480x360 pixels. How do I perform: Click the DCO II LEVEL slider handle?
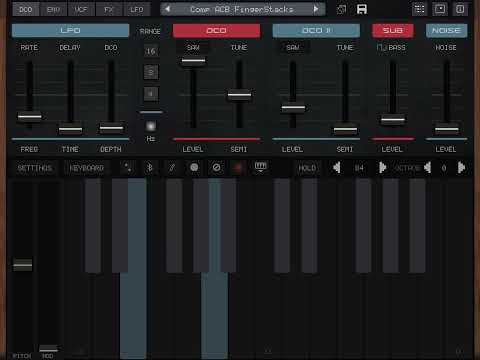pos(293,108)
